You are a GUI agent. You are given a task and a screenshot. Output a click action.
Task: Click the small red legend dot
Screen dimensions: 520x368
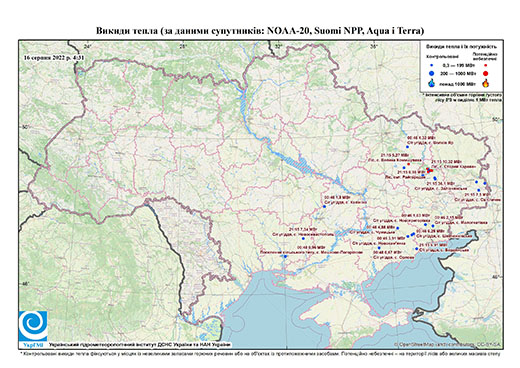(x=486, y=65)
